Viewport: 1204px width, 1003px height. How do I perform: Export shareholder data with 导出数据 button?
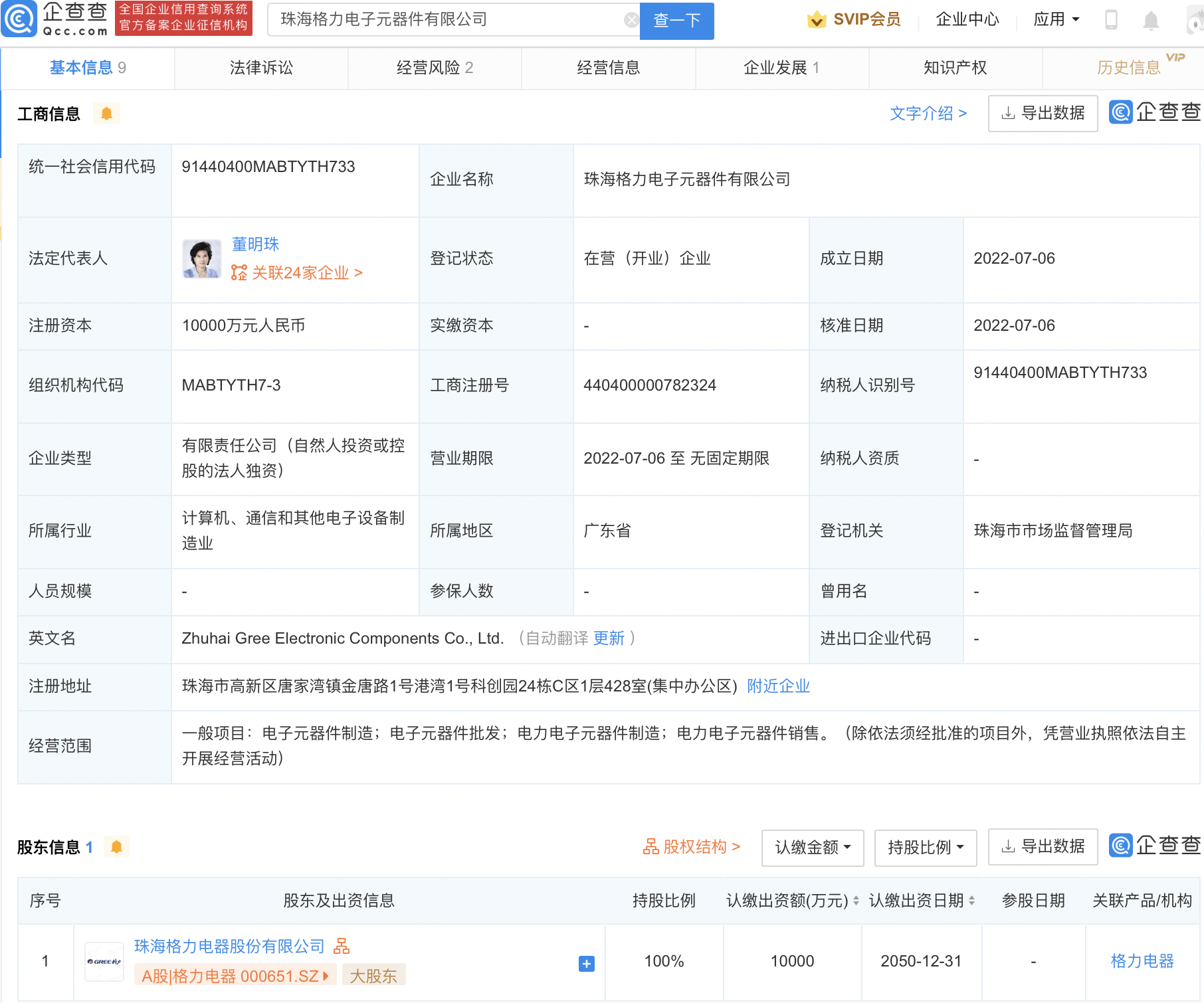[x=1043, y=847]
